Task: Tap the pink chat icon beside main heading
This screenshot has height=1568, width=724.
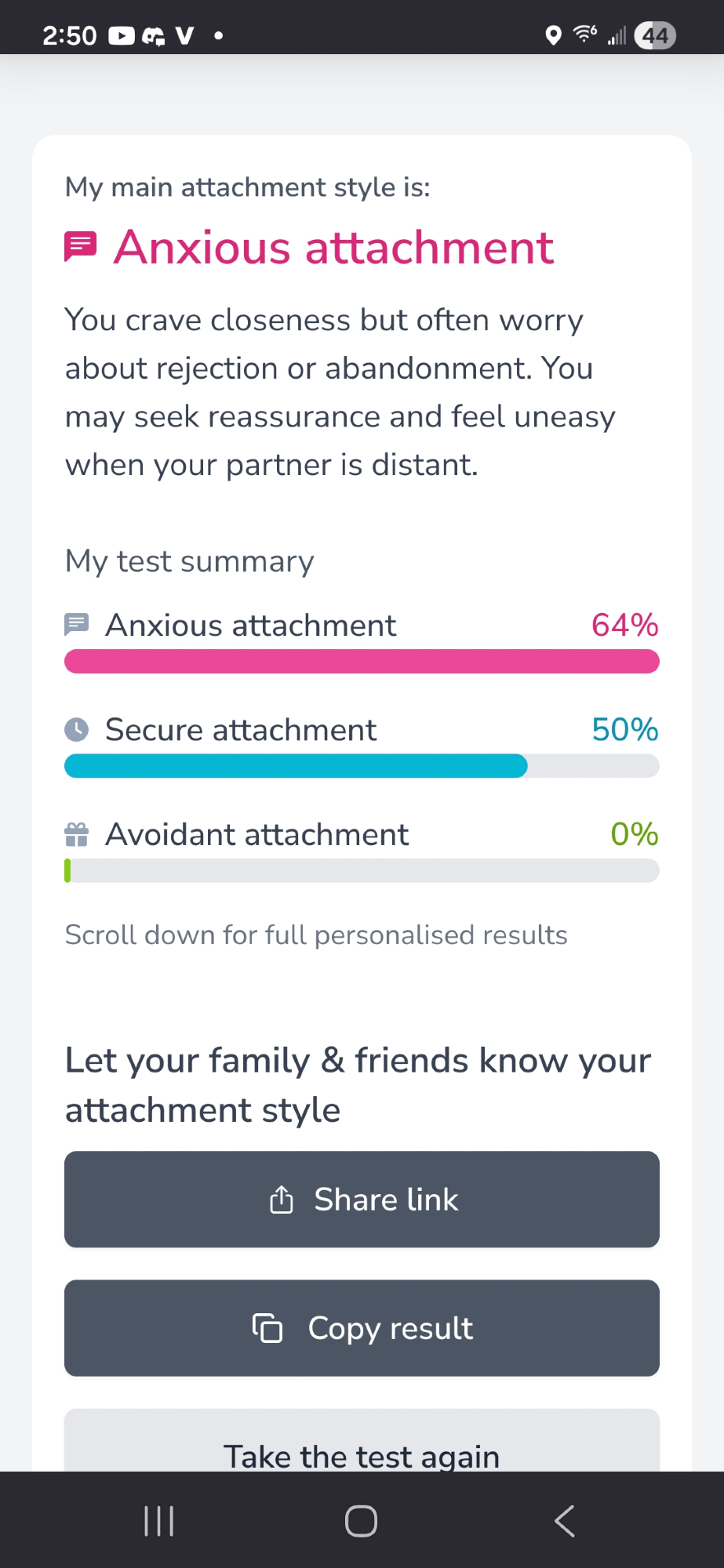Action: 80,248
